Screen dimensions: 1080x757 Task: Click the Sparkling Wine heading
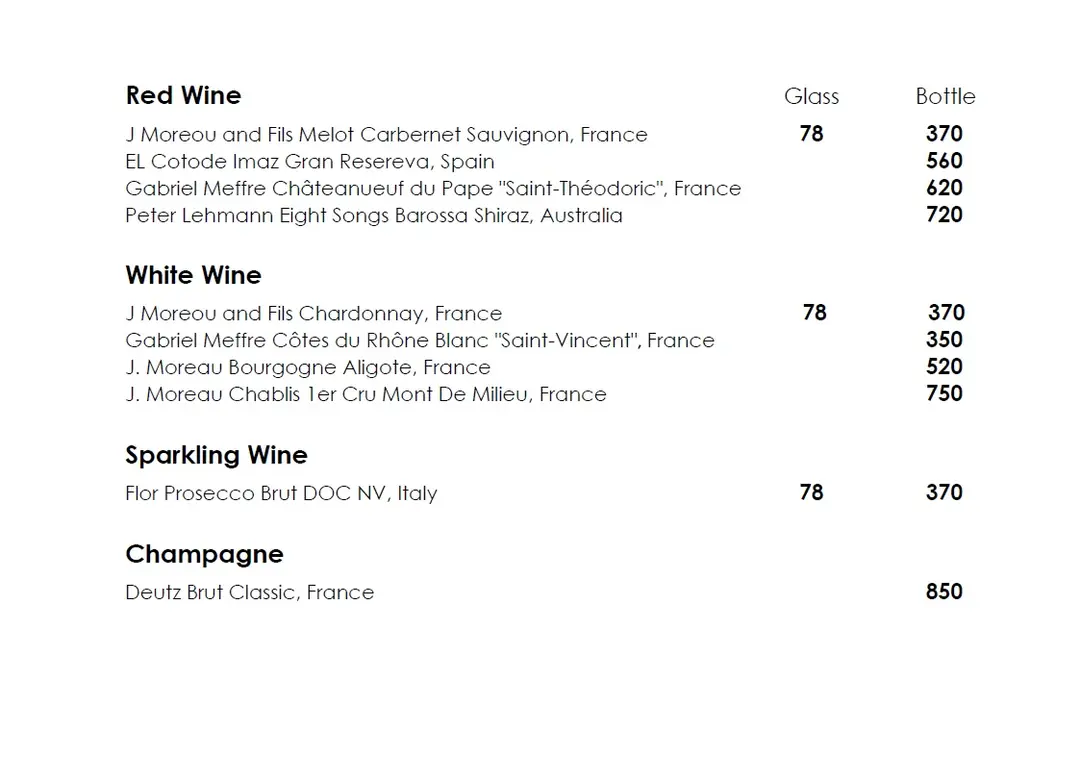(216, 455)
